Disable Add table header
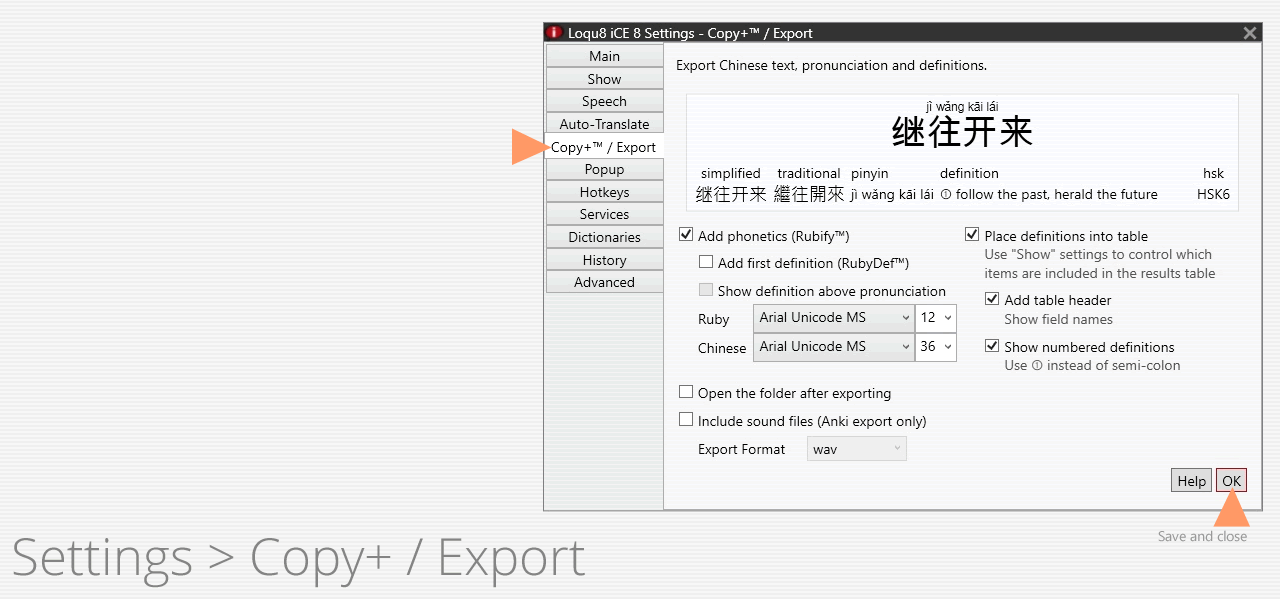Viewport: 1280px width, 599px height. click(x=992, y=298)
